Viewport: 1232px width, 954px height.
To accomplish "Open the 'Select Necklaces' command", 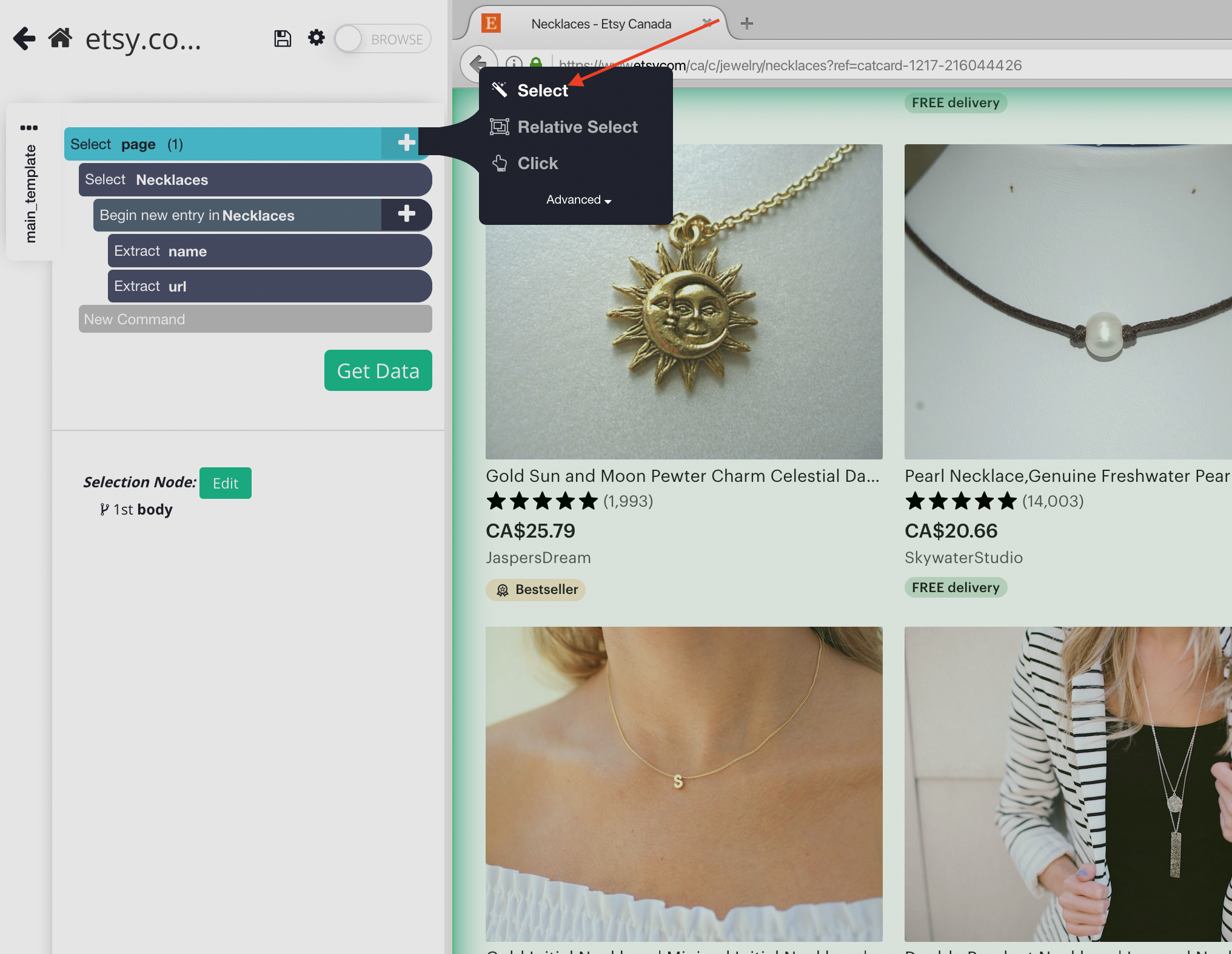I will [x=255, y=179].
